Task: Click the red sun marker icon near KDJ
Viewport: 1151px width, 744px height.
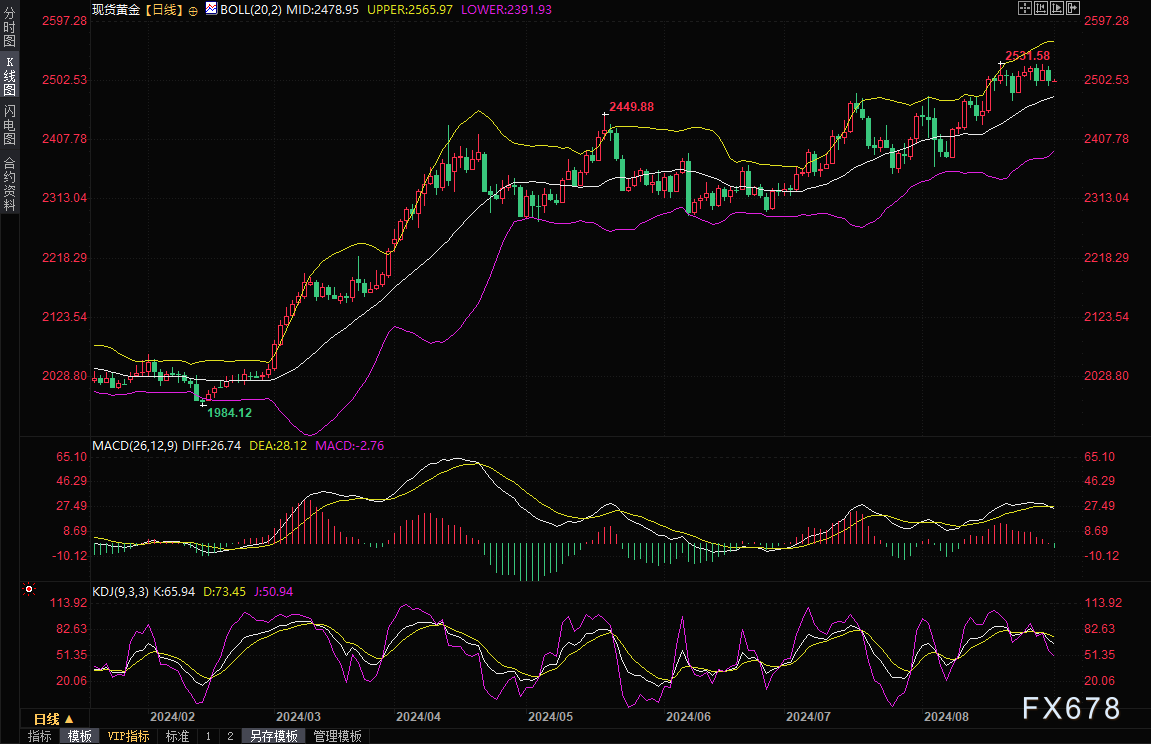Action: coord(28,591)
